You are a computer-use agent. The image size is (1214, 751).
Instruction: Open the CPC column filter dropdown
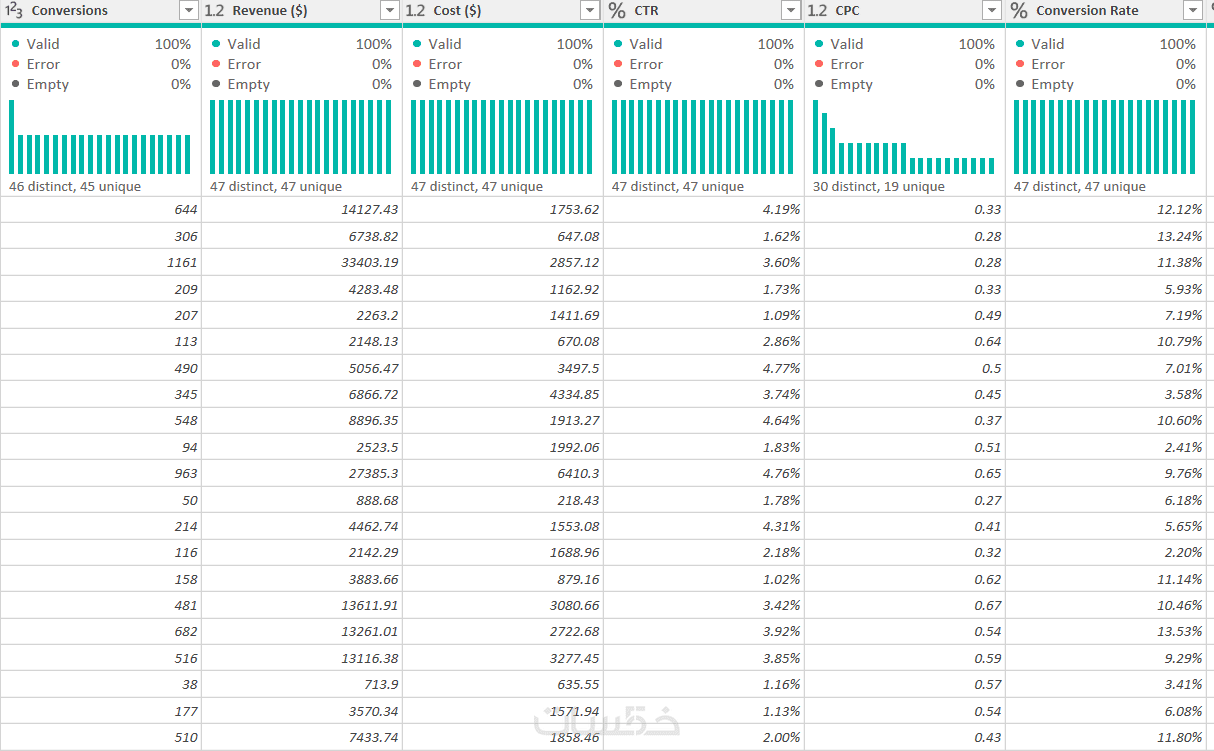click(x=992, y=10)
